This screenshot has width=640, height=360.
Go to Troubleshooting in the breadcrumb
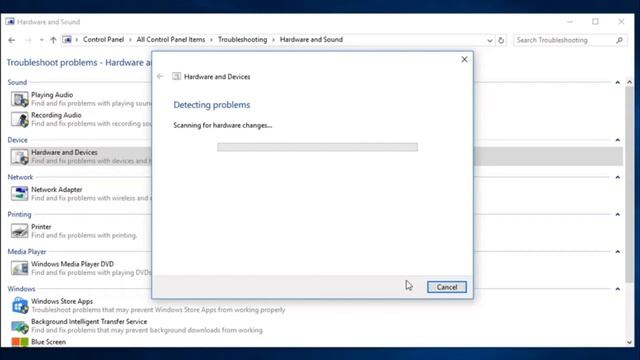coord(242,40)
